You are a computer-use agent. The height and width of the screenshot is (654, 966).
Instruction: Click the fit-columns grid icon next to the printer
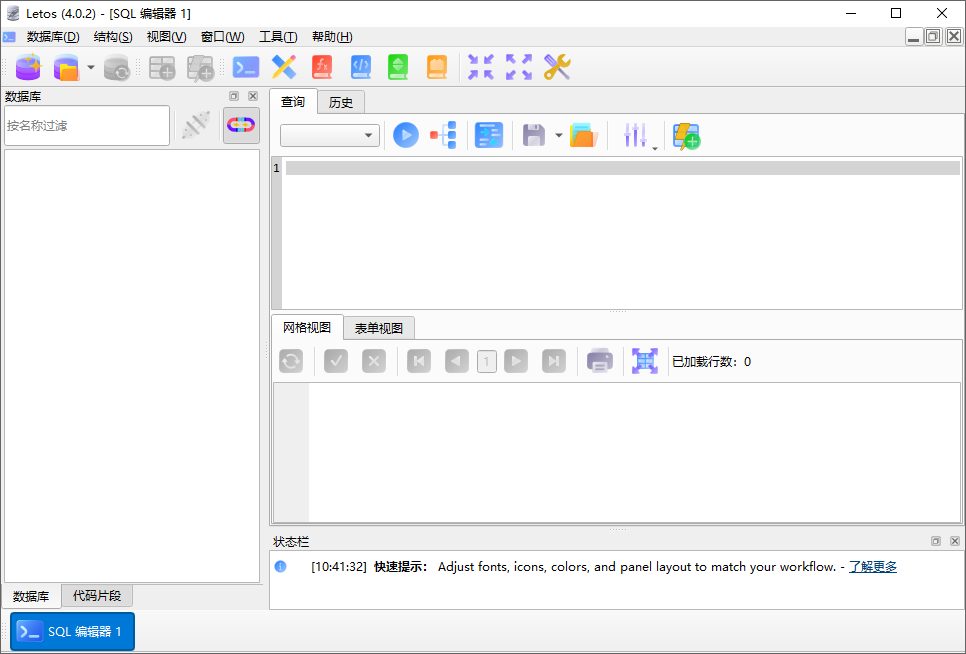tap(645, 361)
